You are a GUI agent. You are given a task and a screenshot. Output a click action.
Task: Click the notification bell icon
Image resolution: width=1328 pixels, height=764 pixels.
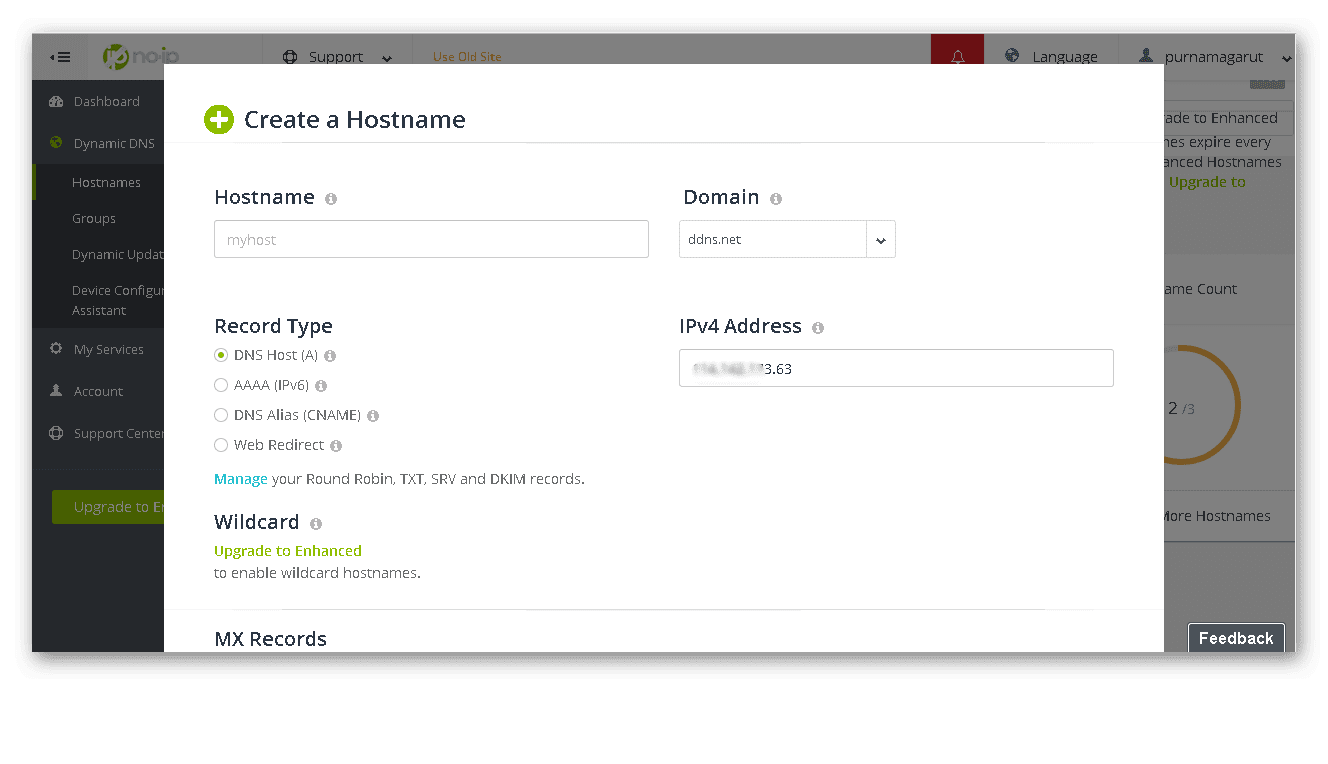[x=957, y=57]
